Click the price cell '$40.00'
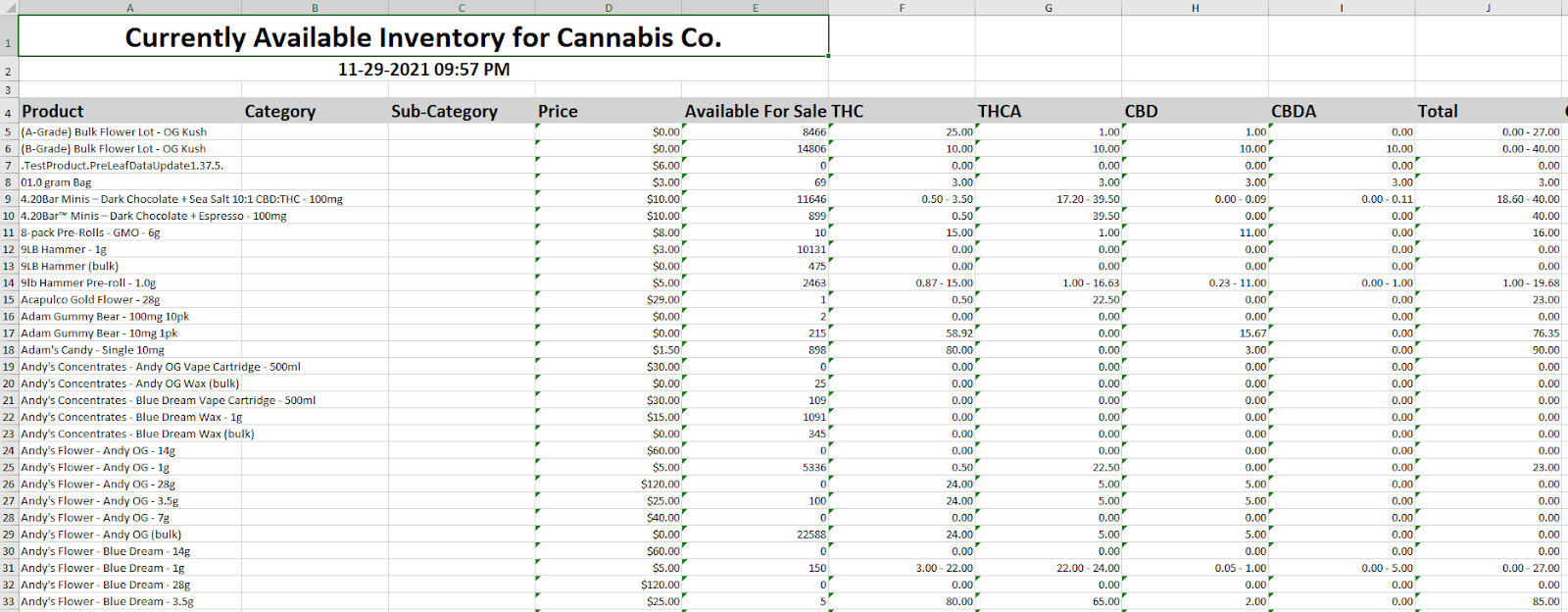 point(609,518)
